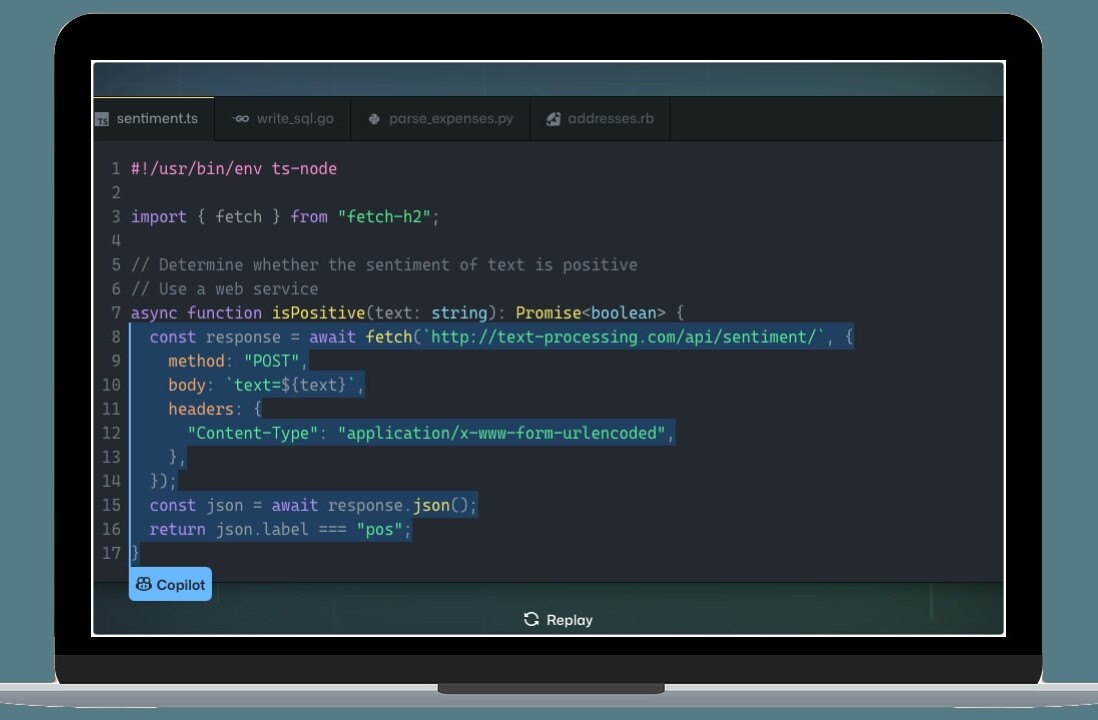Click the "application/x-www-form-urlencoded" string
The image size is (1098, 720).
coord(504,433)
